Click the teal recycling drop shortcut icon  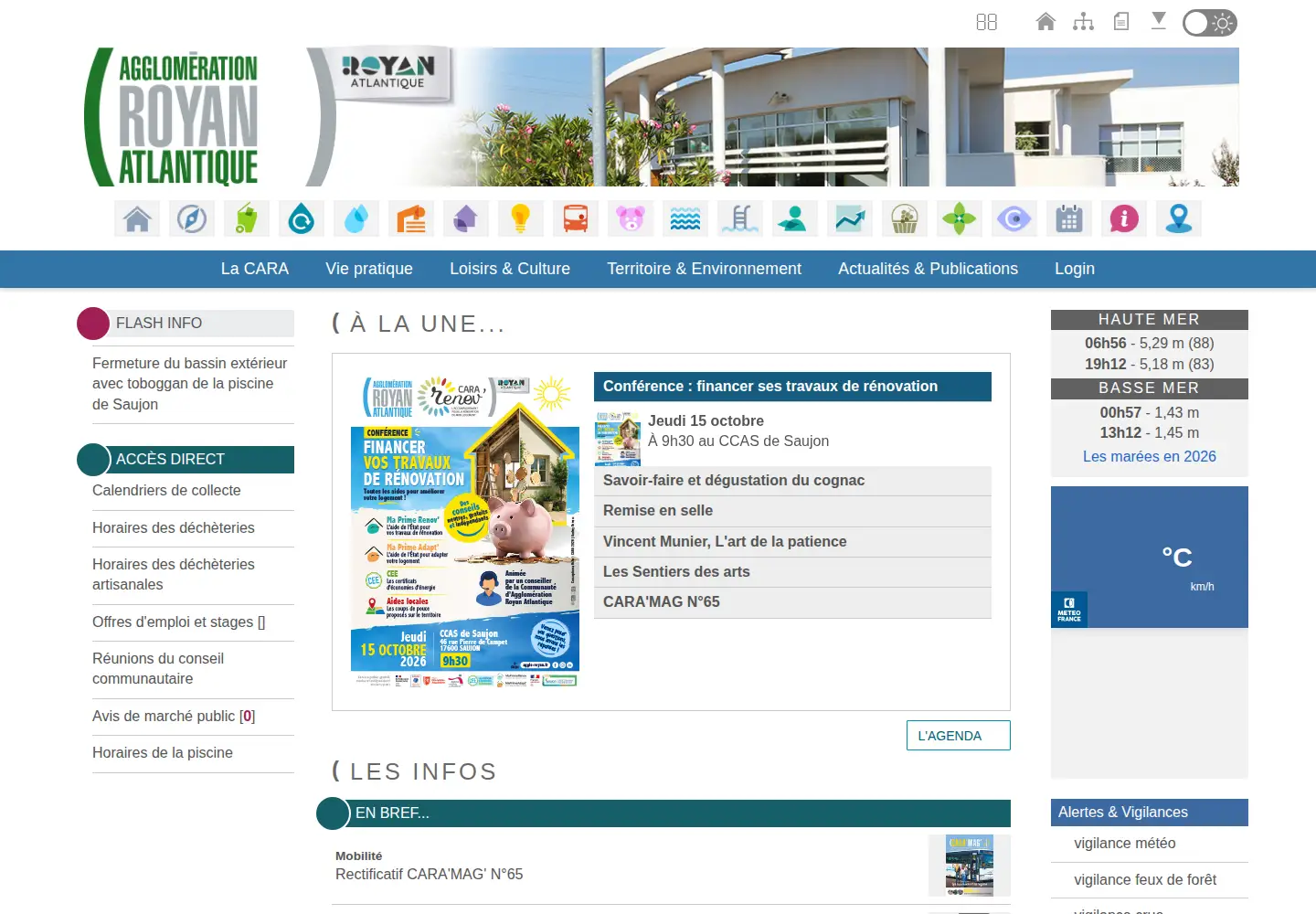click(302, 218)
